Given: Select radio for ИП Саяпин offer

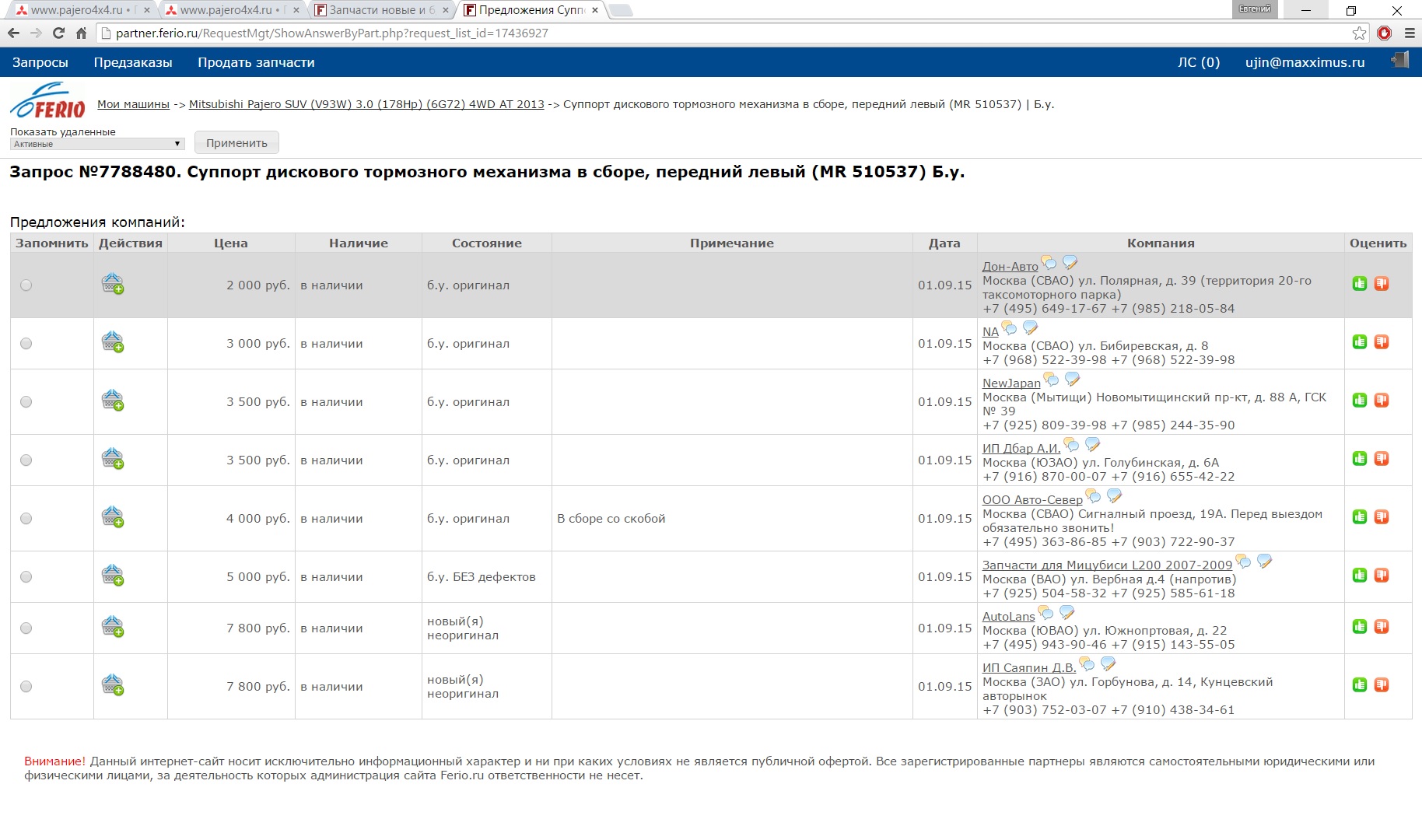Looking at the screenshot, I should [26, 687].
